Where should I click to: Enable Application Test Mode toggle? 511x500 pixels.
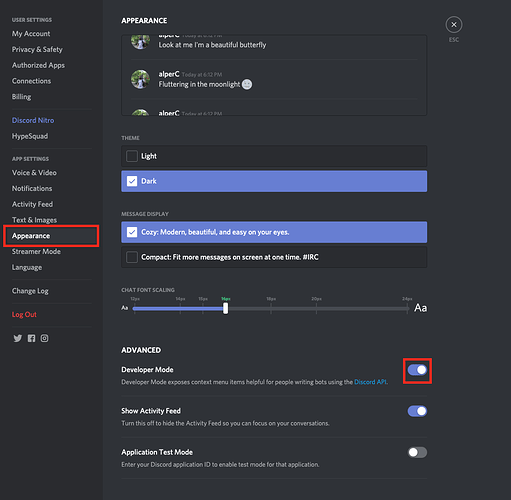coord(417,452)
